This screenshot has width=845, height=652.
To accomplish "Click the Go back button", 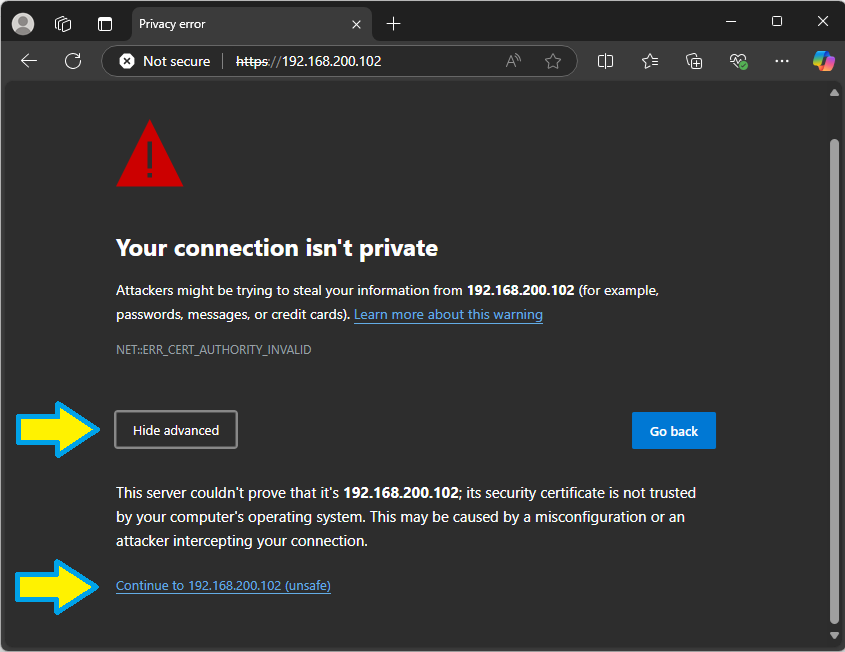I will click(673, 431).
